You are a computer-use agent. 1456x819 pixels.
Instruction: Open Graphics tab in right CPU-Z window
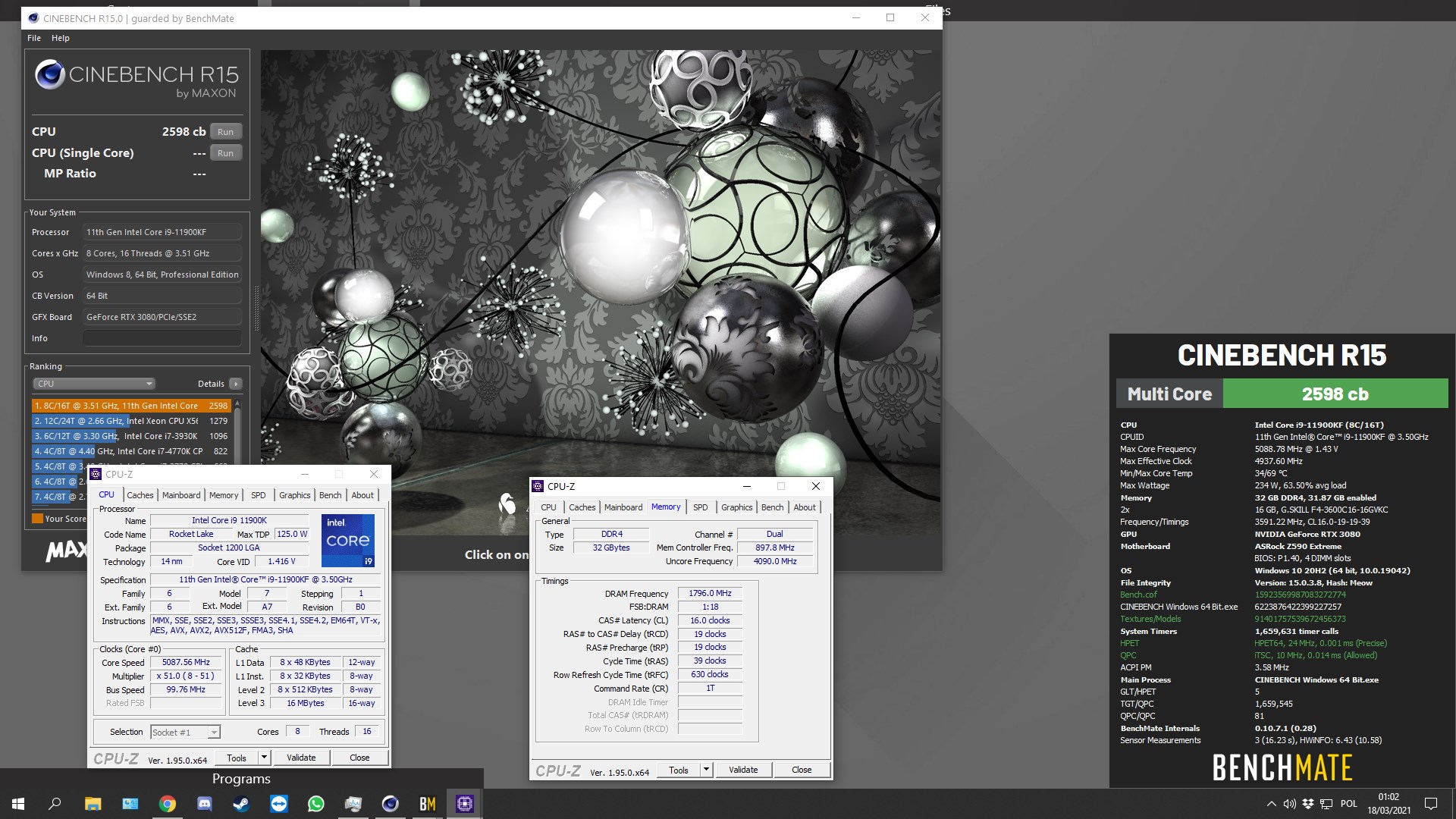737,507
